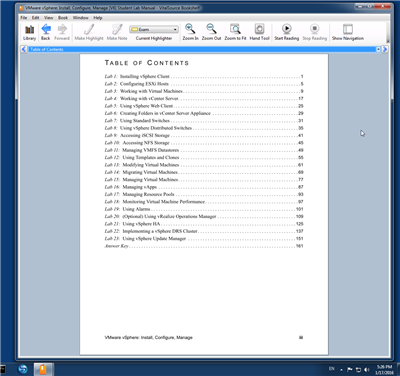This screenshot has width=400, height=376.
Task: Go to next page arrow
Action: click(385, 49)
